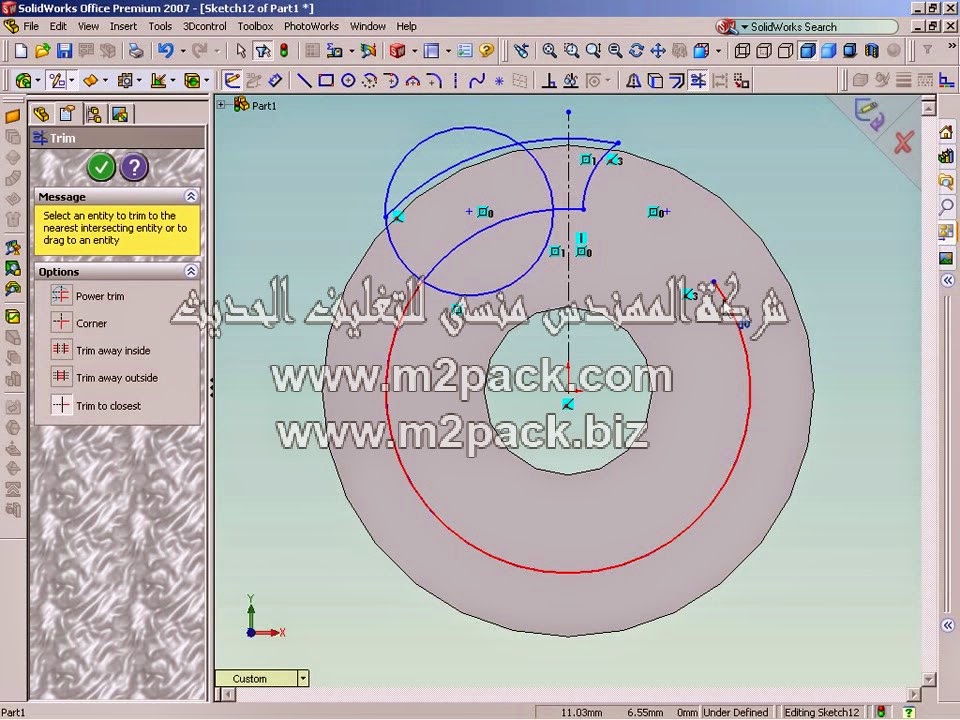The width and height of the screenshot is (960, 720).
Task: Click the Print icon
Action: (136, 51)
